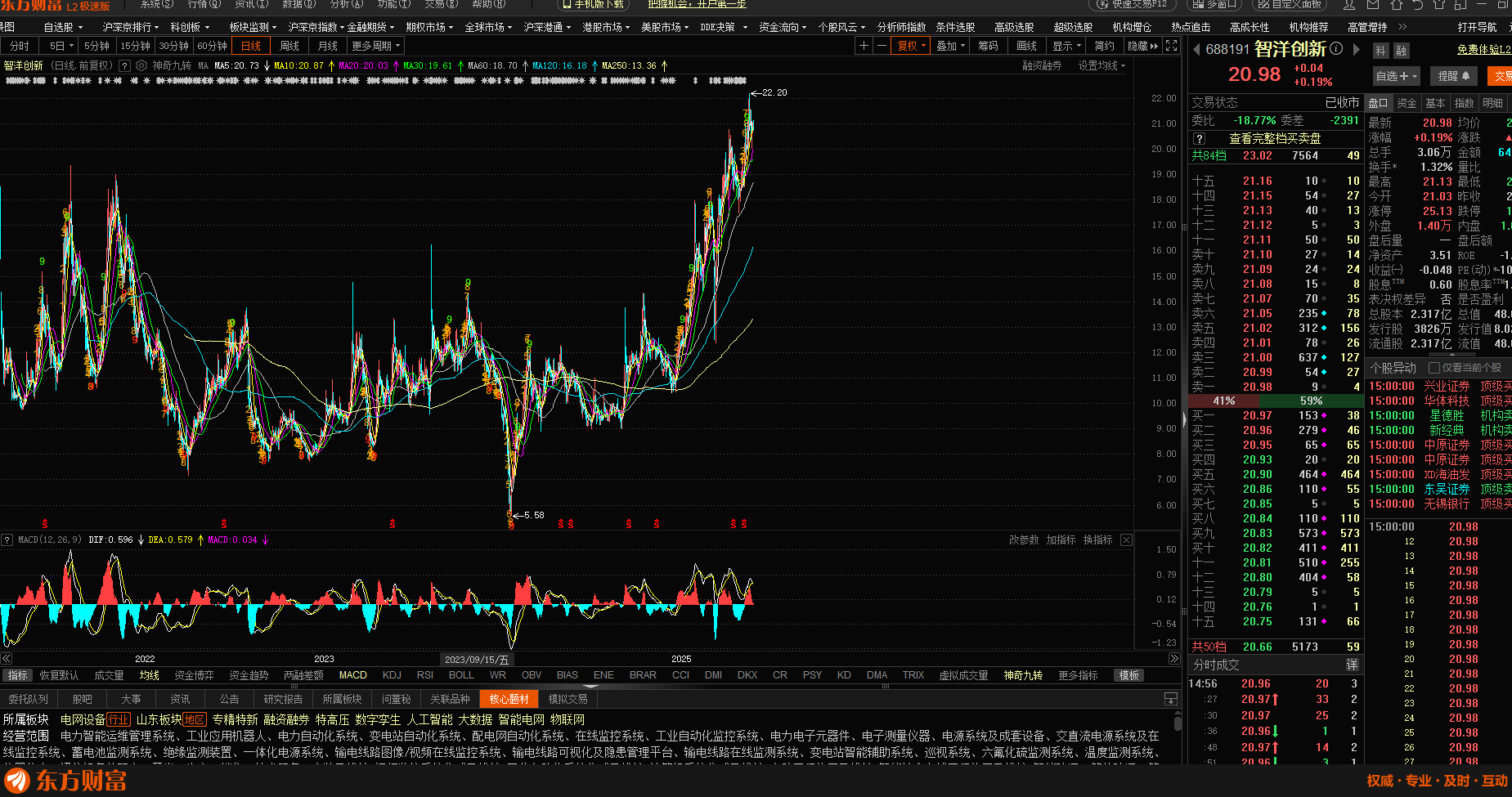Screen dimensions: 1512x797
Task: Select the KDJ indicator tab
Action: 392,675
